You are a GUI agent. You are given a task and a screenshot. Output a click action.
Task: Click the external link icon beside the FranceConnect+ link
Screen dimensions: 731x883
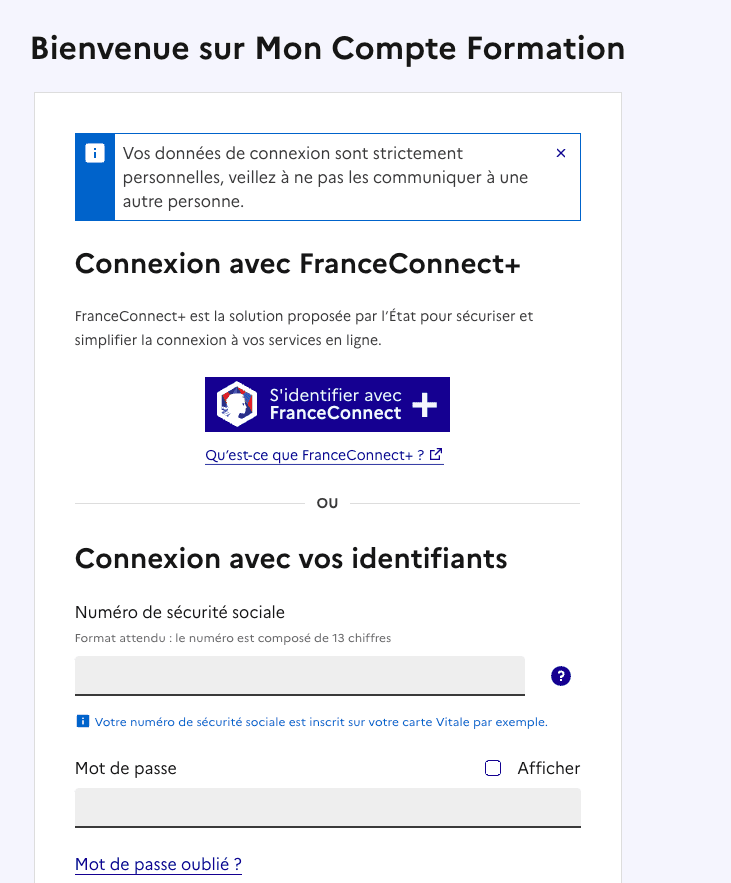(437, 455)
